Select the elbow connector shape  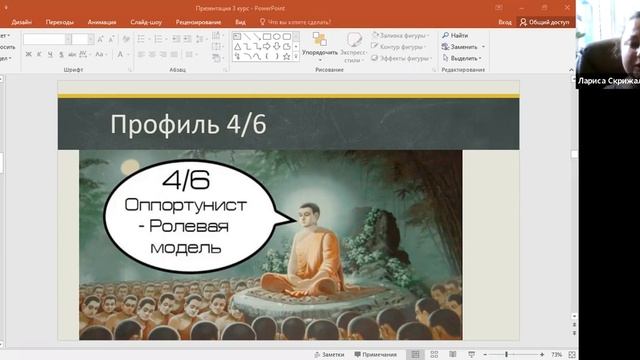coord(247,47)
